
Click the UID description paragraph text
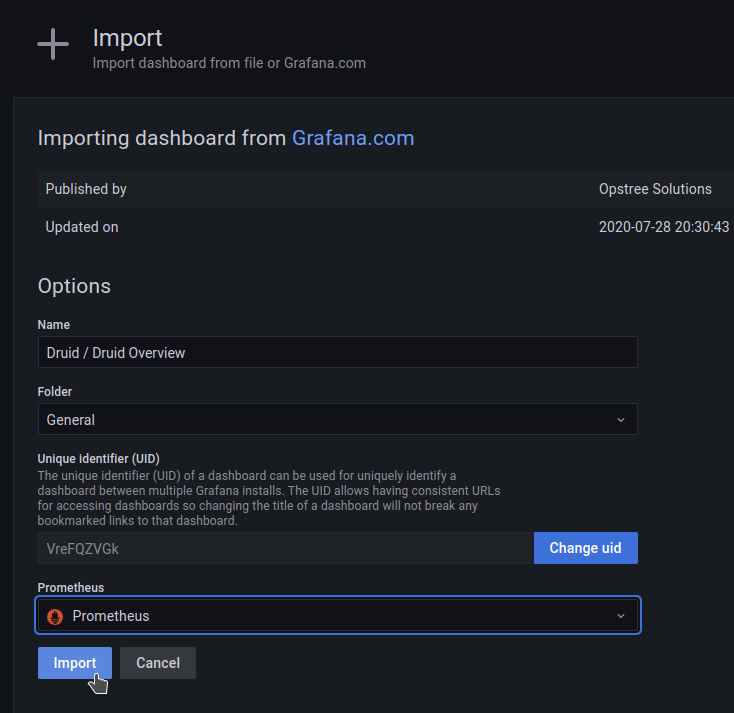click(269, 498)
